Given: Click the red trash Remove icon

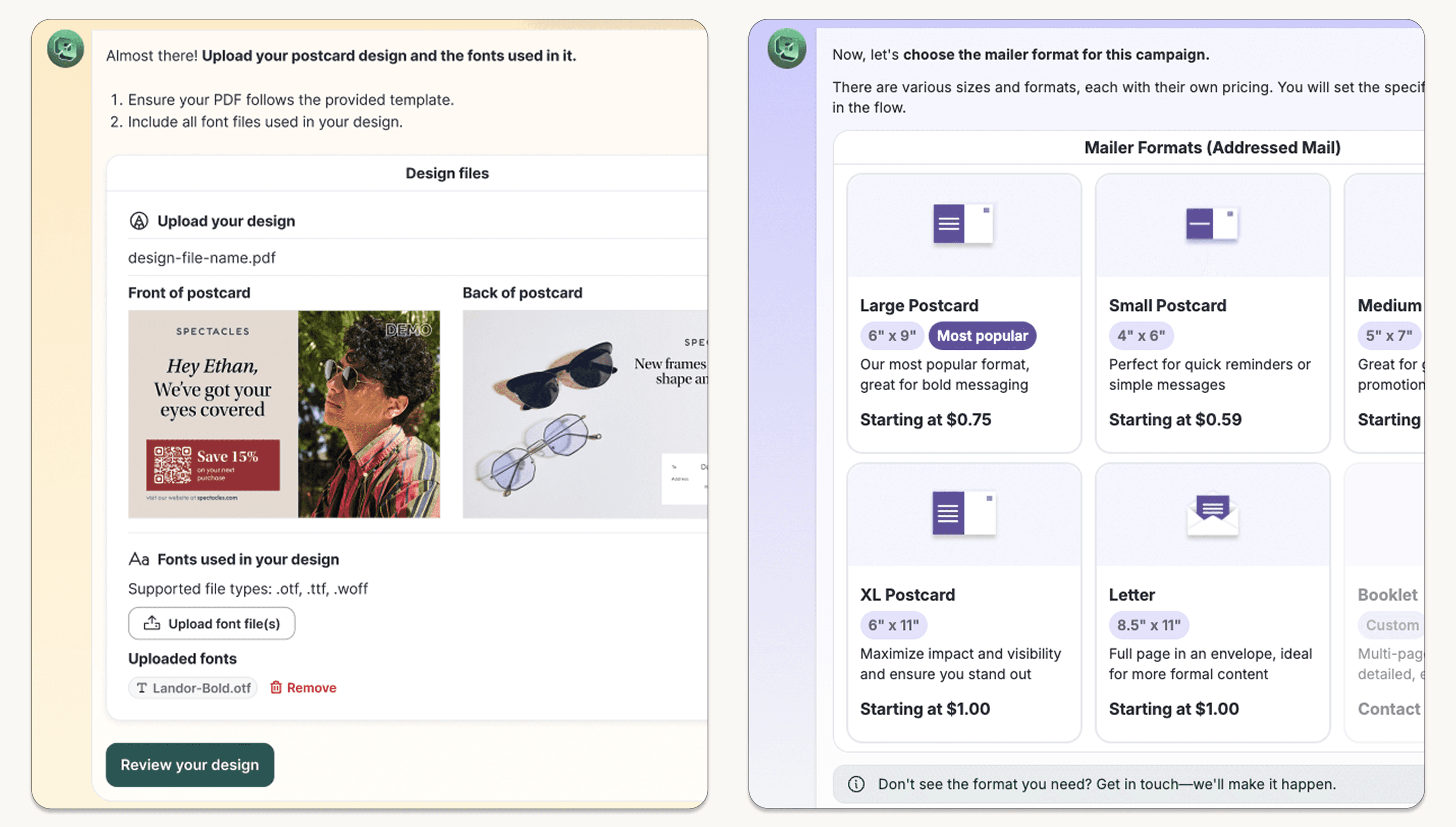Looking at the screenshot, I should (276, 687).
